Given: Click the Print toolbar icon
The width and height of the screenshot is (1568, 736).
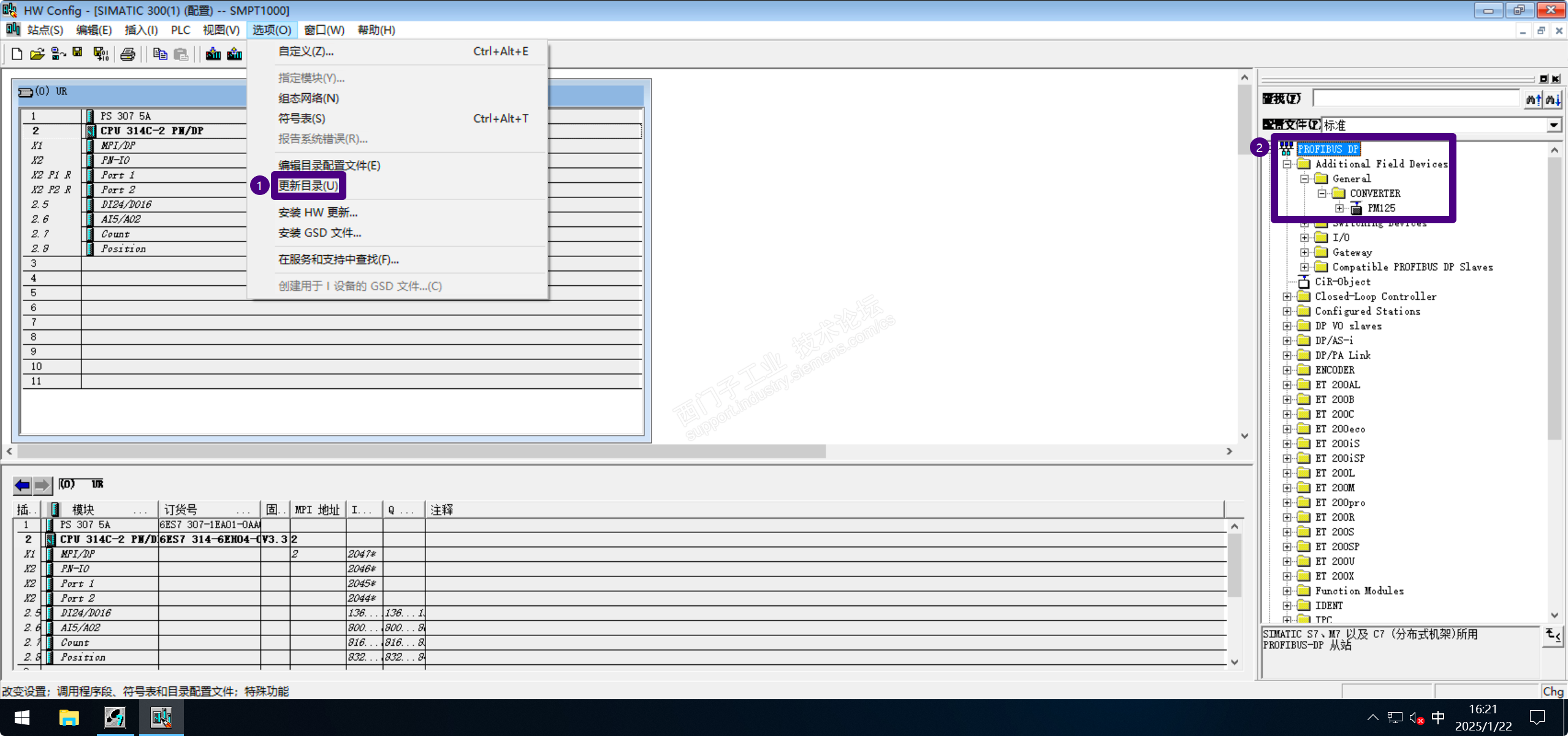Looking at the screenshot, I should click(127, 54).
